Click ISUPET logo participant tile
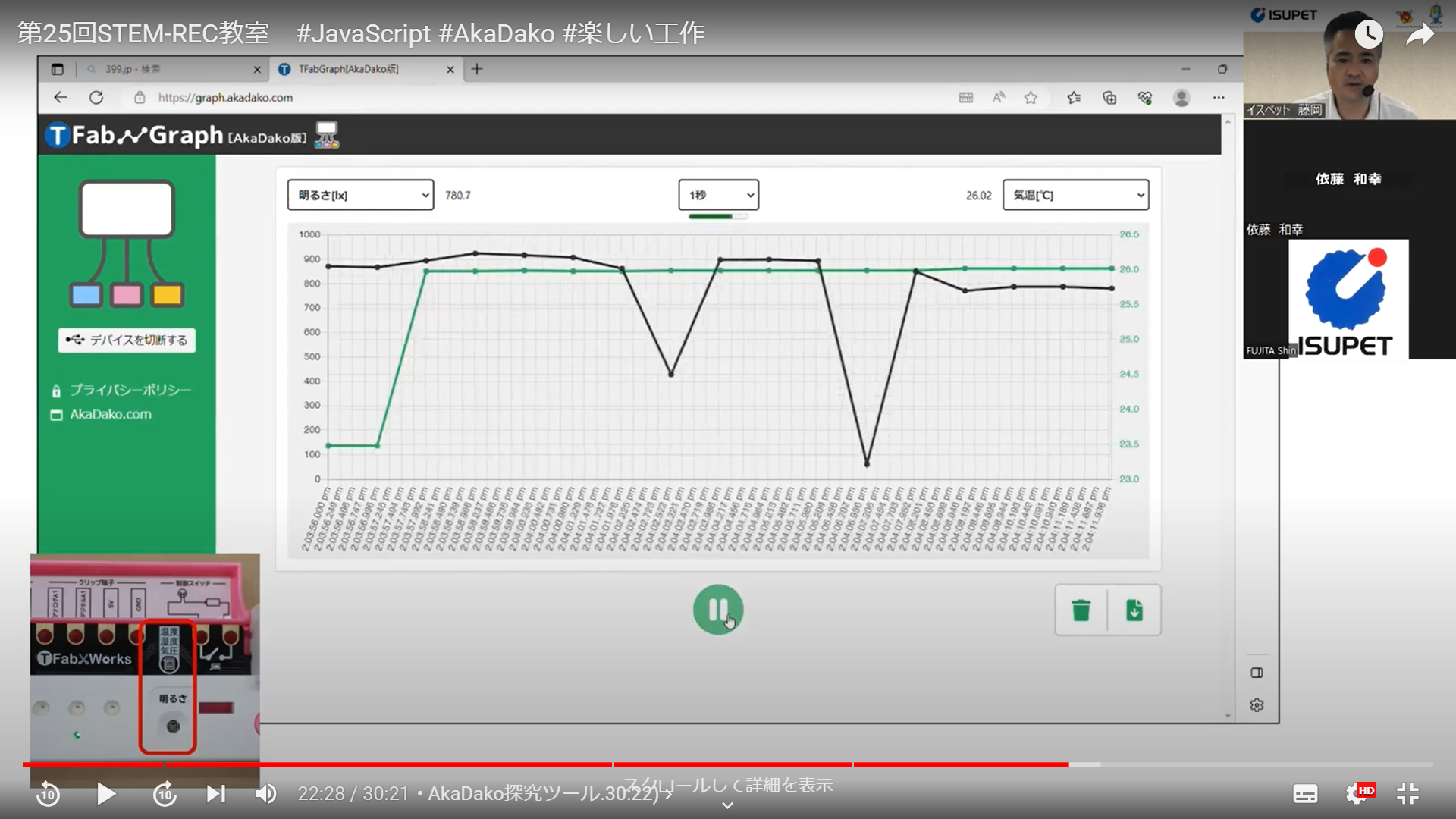The width and height of the screenshot is (1456, 819). [x=1348, y=299]
